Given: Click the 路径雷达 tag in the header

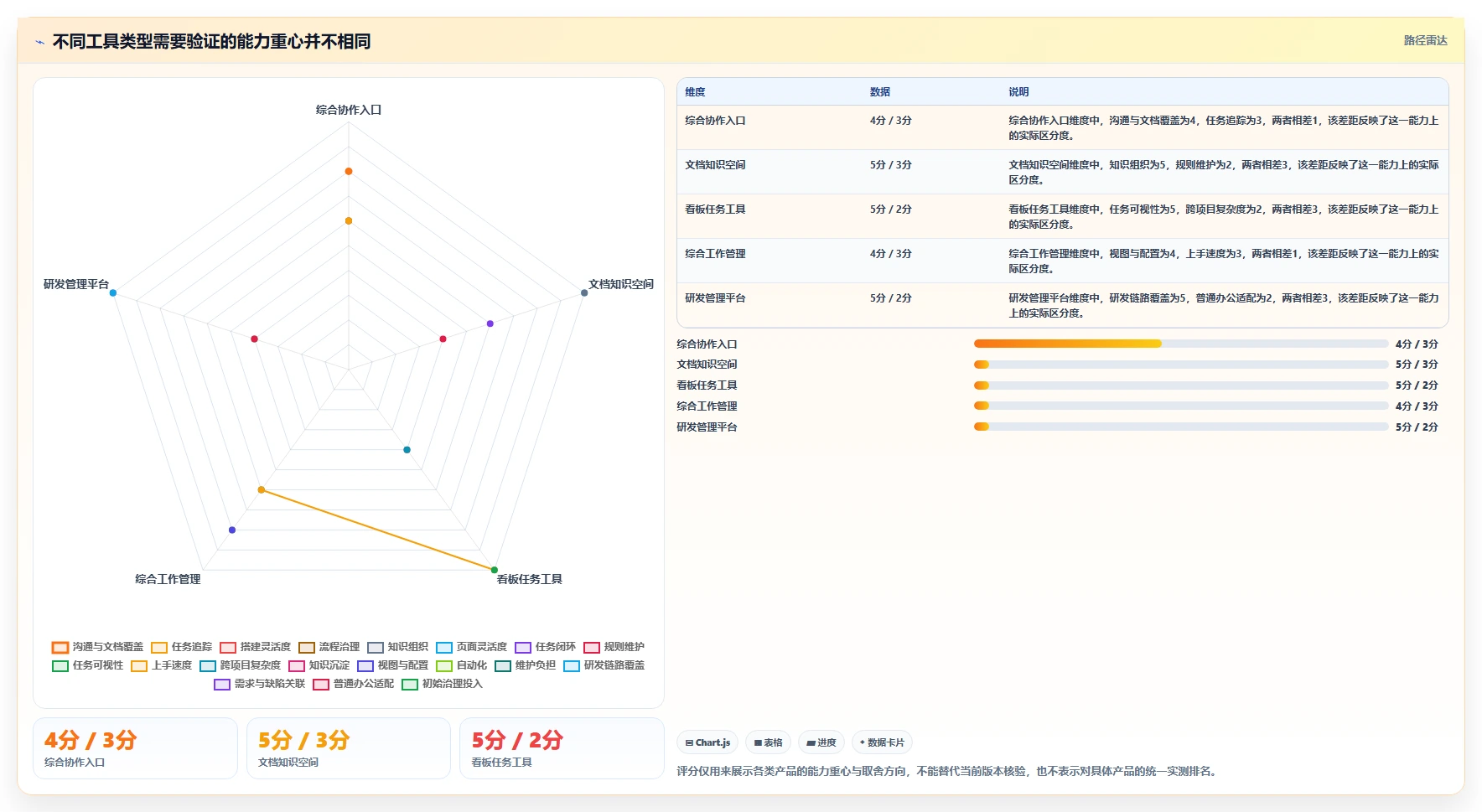Looking at the screenshot, I should pyautogui.click(x=1425, y=40).
